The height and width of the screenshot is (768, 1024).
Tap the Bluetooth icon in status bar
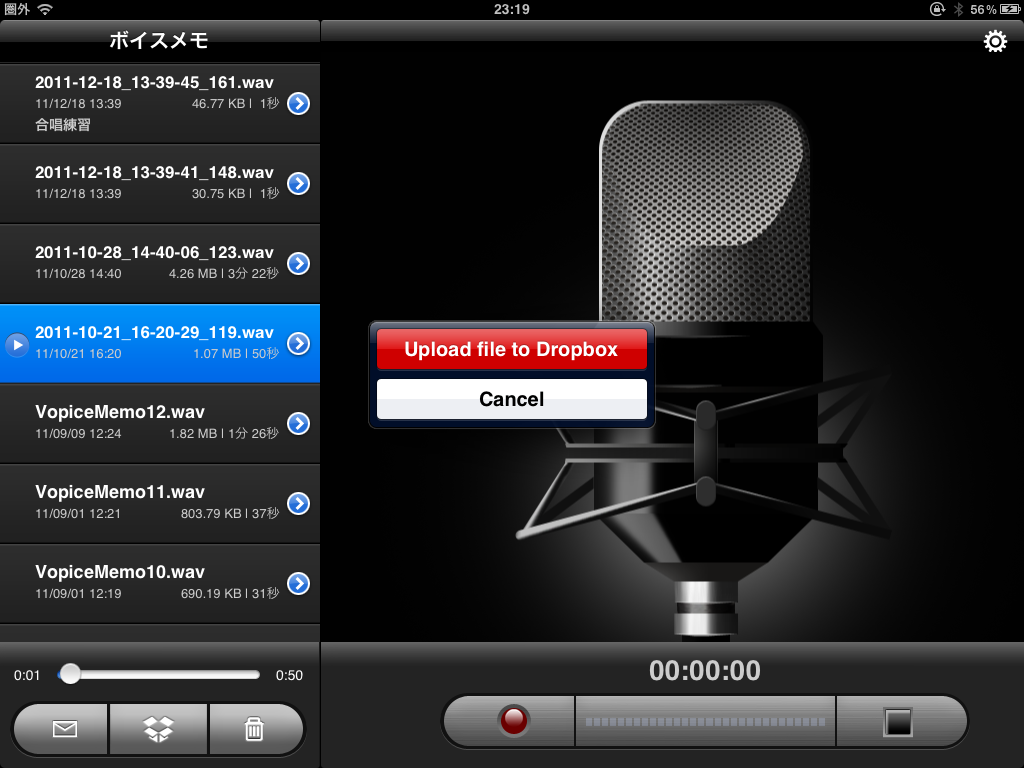tap(958, 9)
